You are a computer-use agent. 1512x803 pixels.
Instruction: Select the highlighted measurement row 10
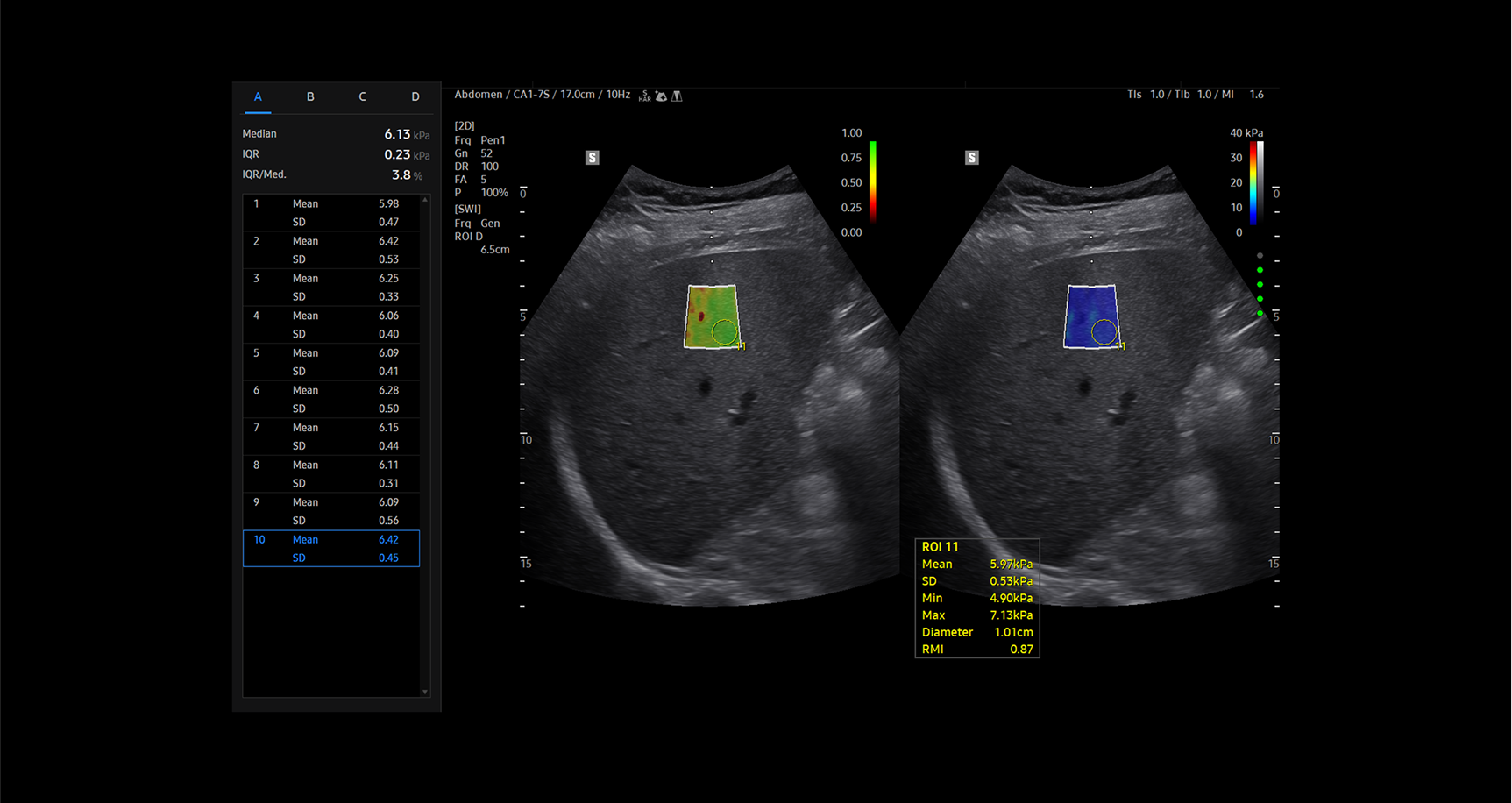[x=331, y=549]
